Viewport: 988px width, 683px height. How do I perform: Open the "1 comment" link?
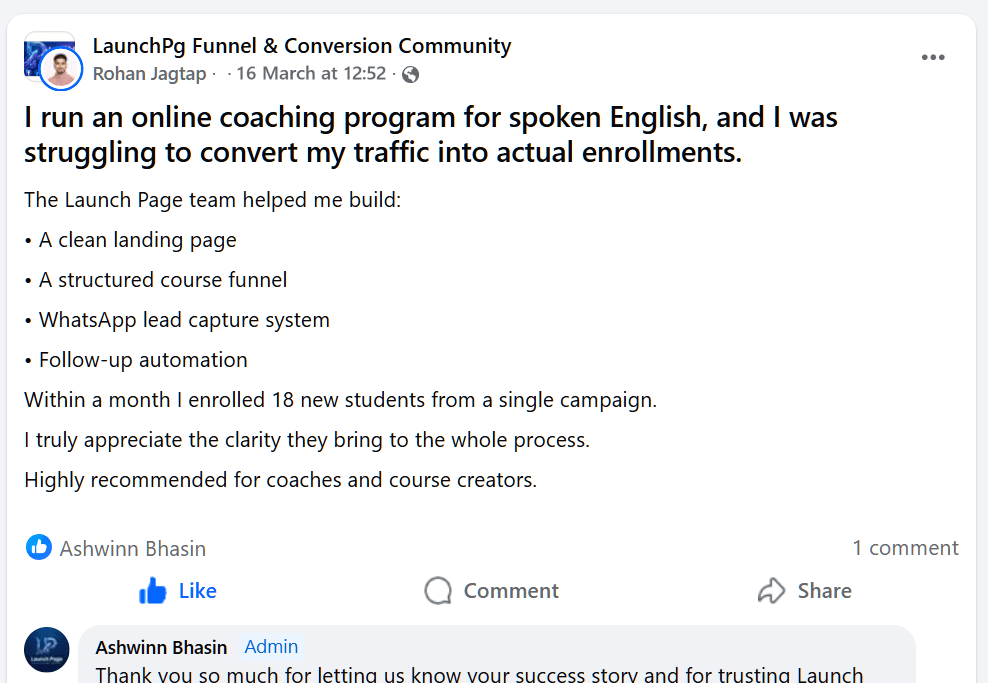tap(905, 547)
